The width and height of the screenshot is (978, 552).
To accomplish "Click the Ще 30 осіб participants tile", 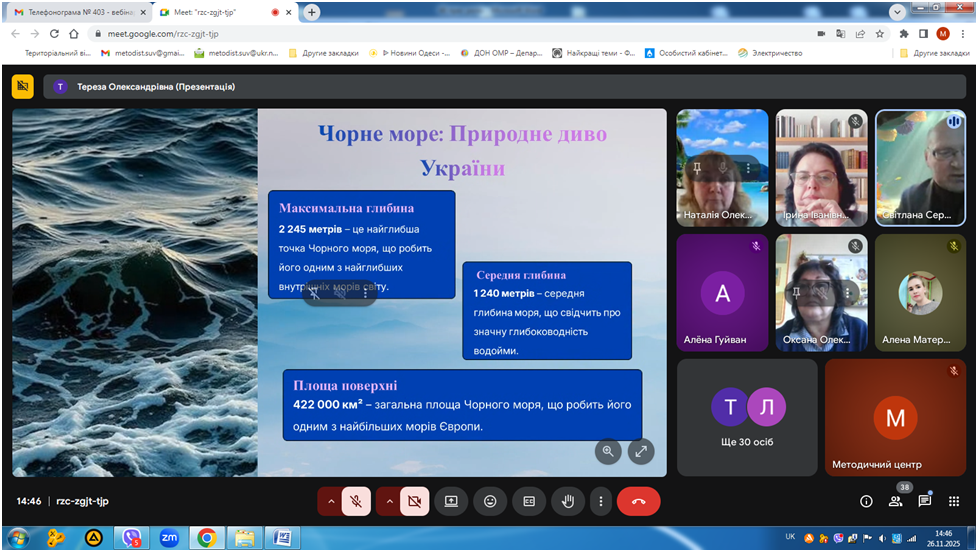I will (x=747, y=417).
